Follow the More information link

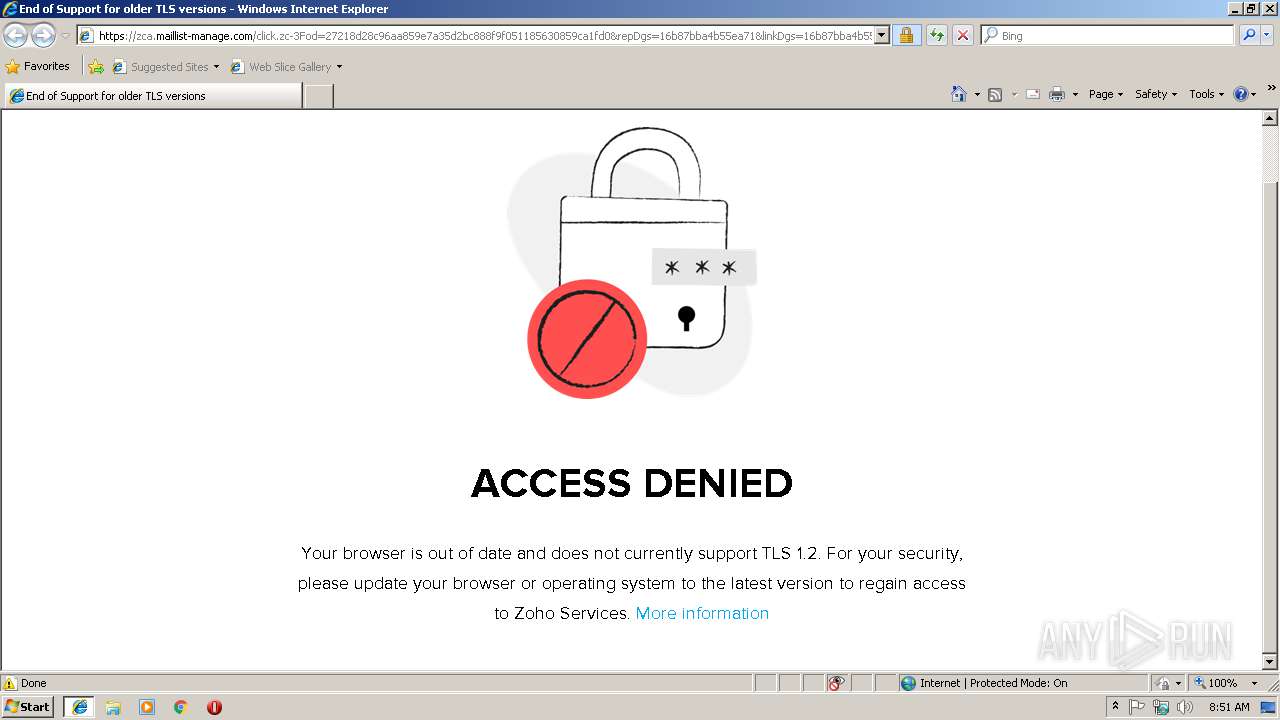point(702,613)
